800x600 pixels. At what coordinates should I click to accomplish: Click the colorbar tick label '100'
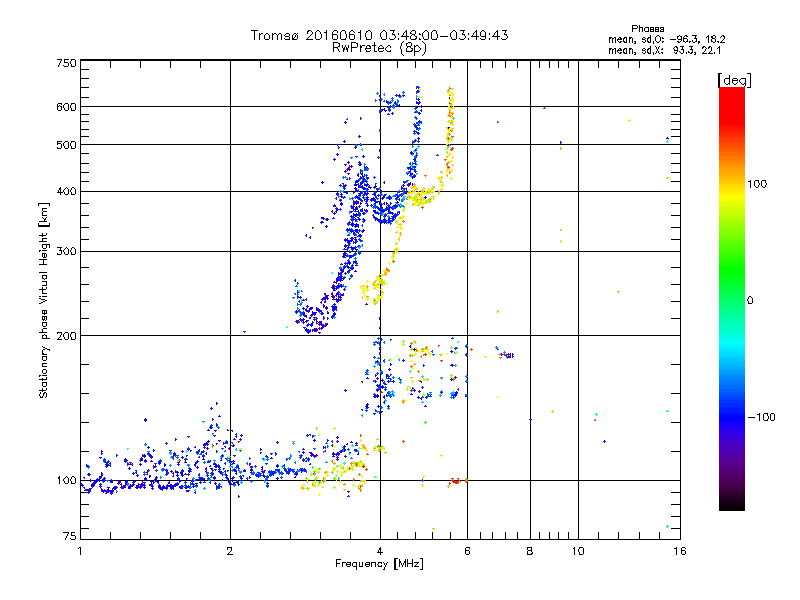(757, 184)
